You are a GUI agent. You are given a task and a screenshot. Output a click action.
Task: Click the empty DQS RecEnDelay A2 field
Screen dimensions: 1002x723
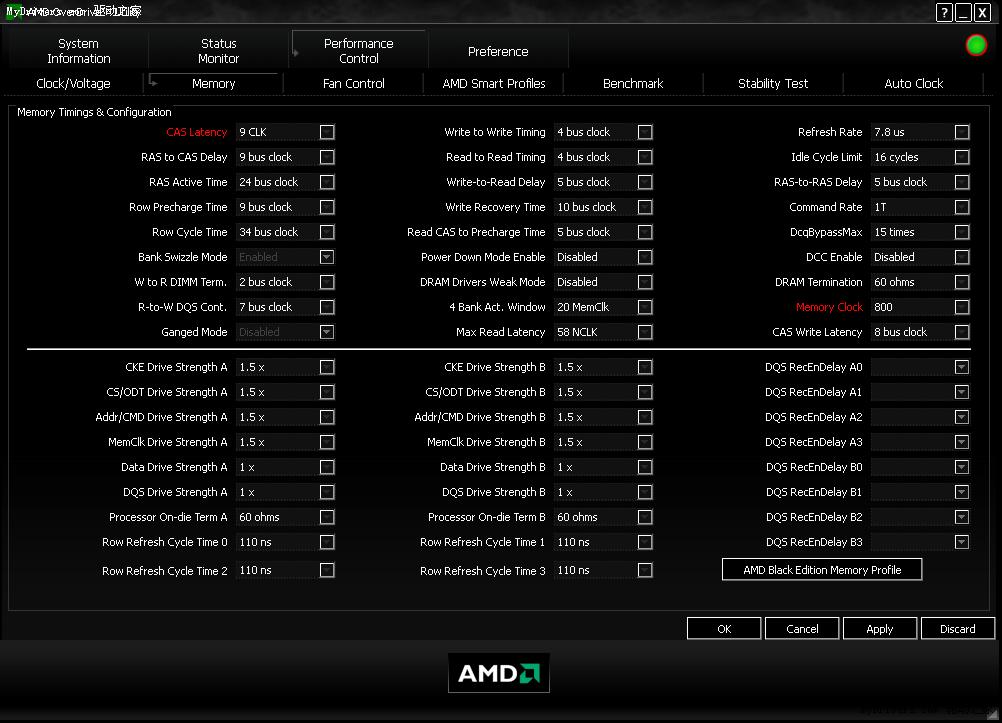(913, 417)
